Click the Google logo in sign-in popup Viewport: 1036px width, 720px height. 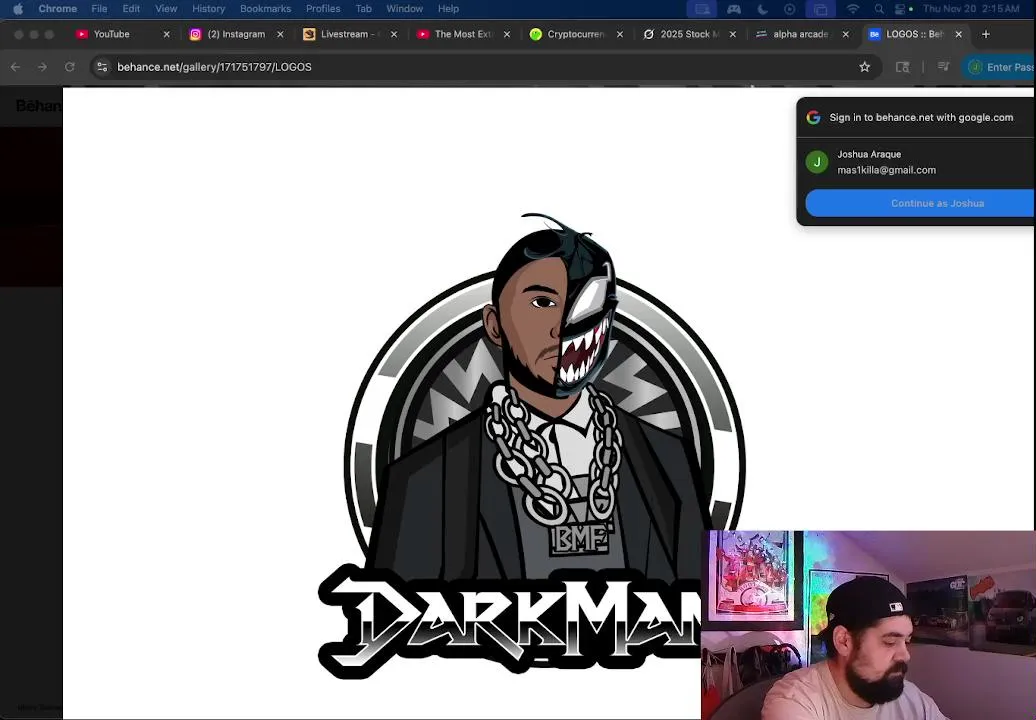click(x=813, y=118)
